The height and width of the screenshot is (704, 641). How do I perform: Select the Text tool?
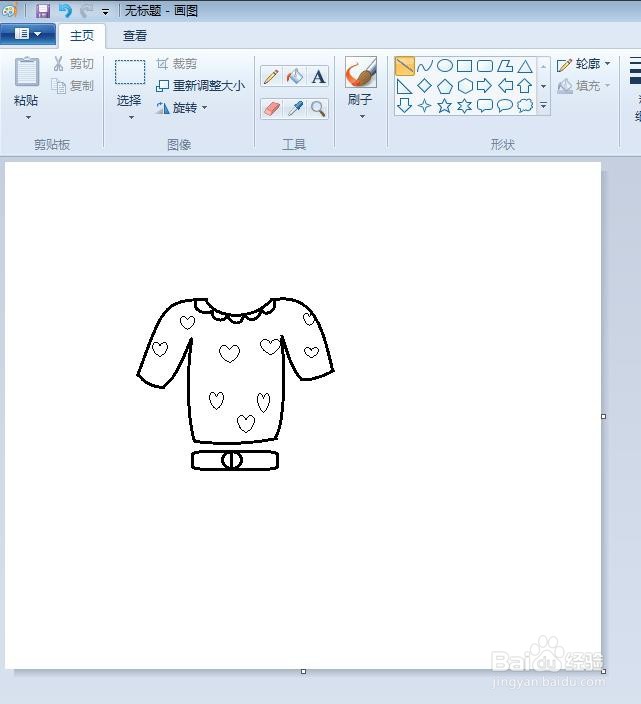coord(318,76)
